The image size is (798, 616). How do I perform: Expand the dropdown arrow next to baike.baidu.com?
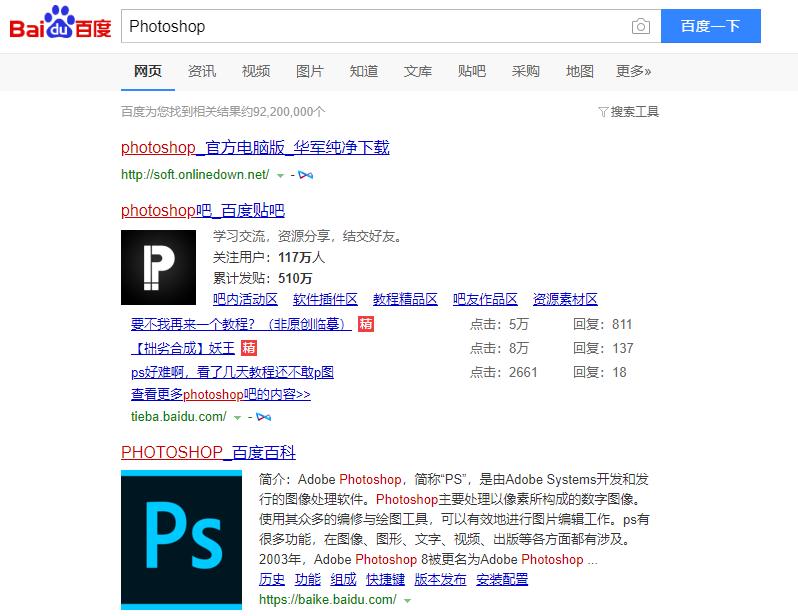tap(407, 600)
